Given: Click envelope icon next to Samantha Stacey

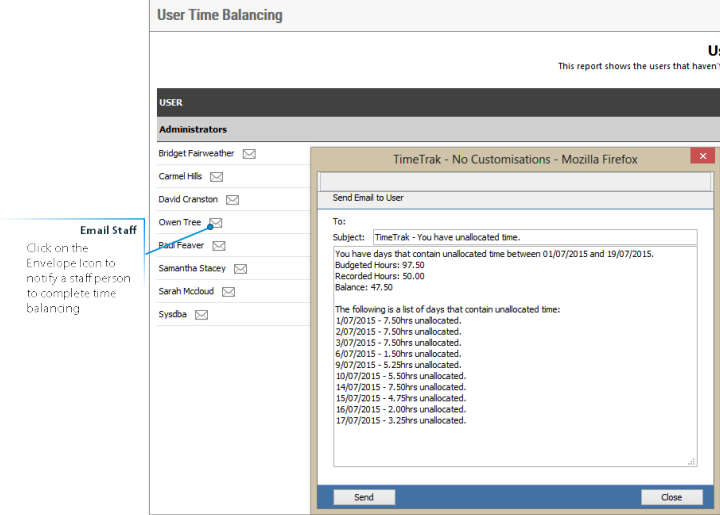Looking at the screenshot, I should [x=241, y=269].
